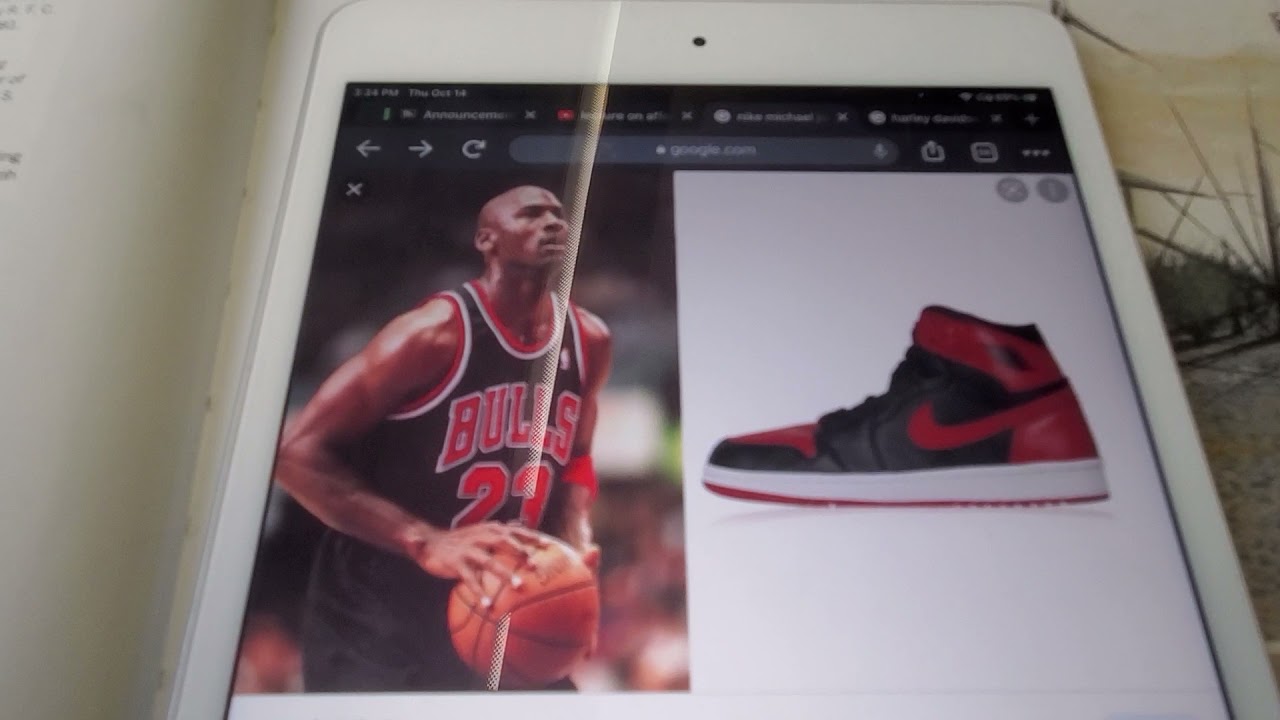This screenshot has height=720, width=1280.
Task: Go back with the browser back arrow
Action: coord(368,149)
